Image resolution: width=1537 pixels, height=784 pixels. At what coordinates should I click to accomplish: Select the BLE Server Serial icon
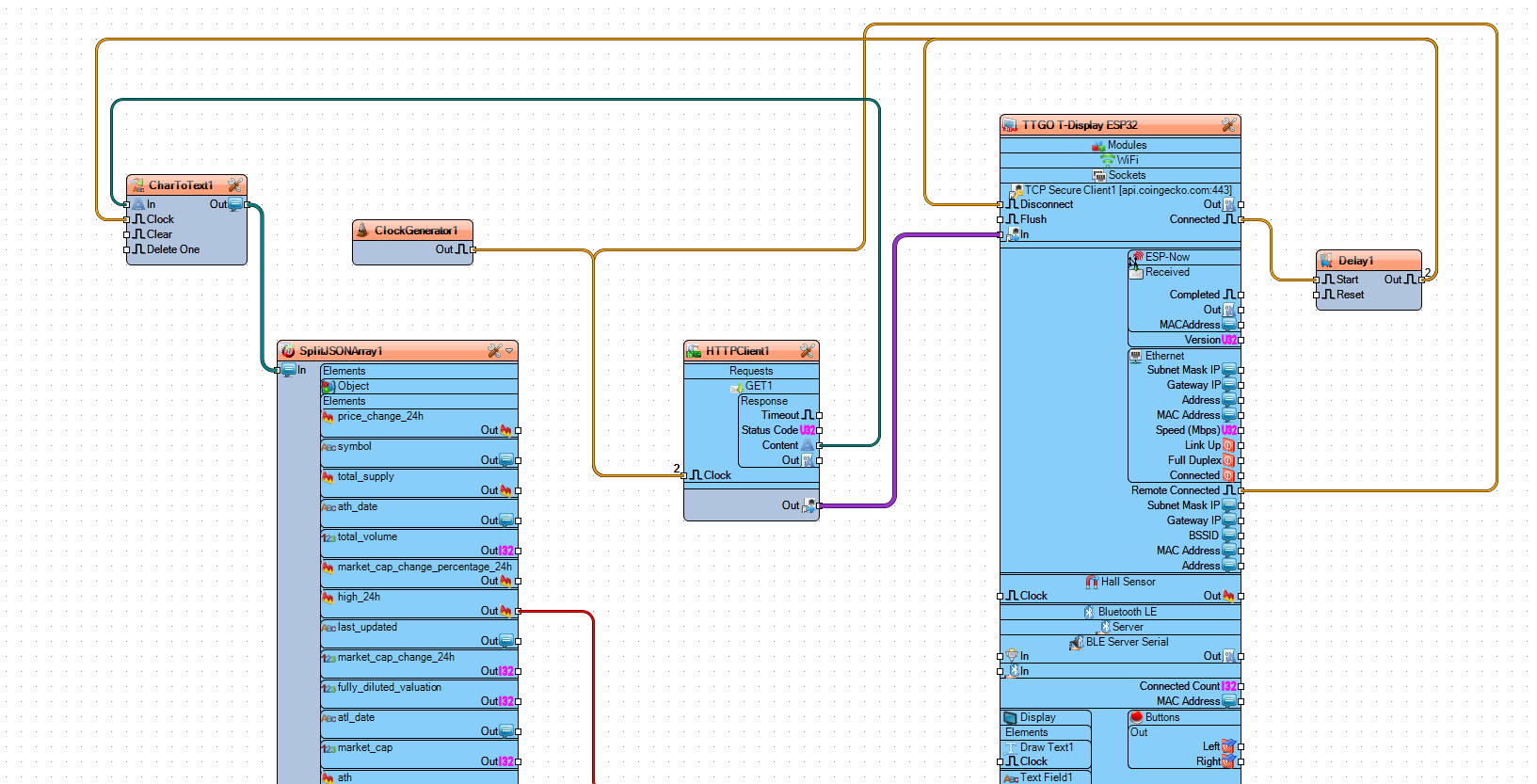[1077, 643]
